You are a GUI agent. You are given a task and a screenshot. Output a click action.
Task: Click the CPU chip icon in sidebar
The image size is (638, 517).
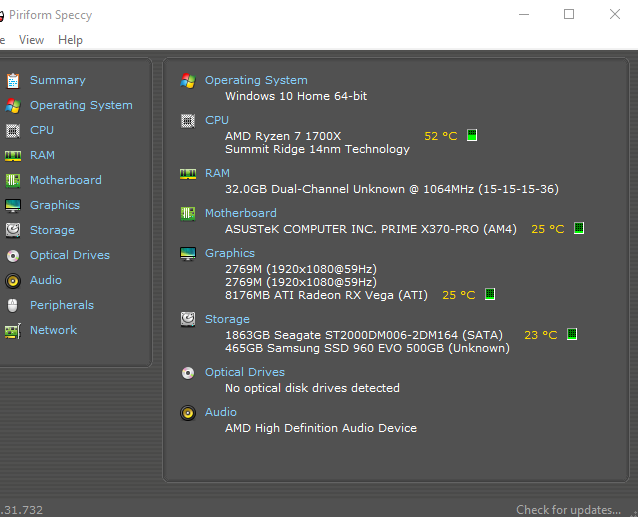[x=12, y=130]
